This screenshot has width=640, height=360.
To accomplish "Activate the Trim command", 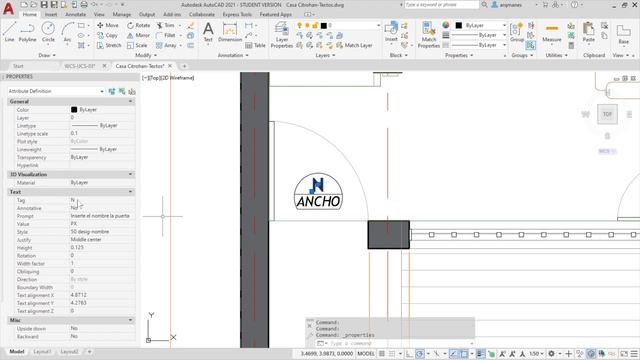I will coord(165,25).
